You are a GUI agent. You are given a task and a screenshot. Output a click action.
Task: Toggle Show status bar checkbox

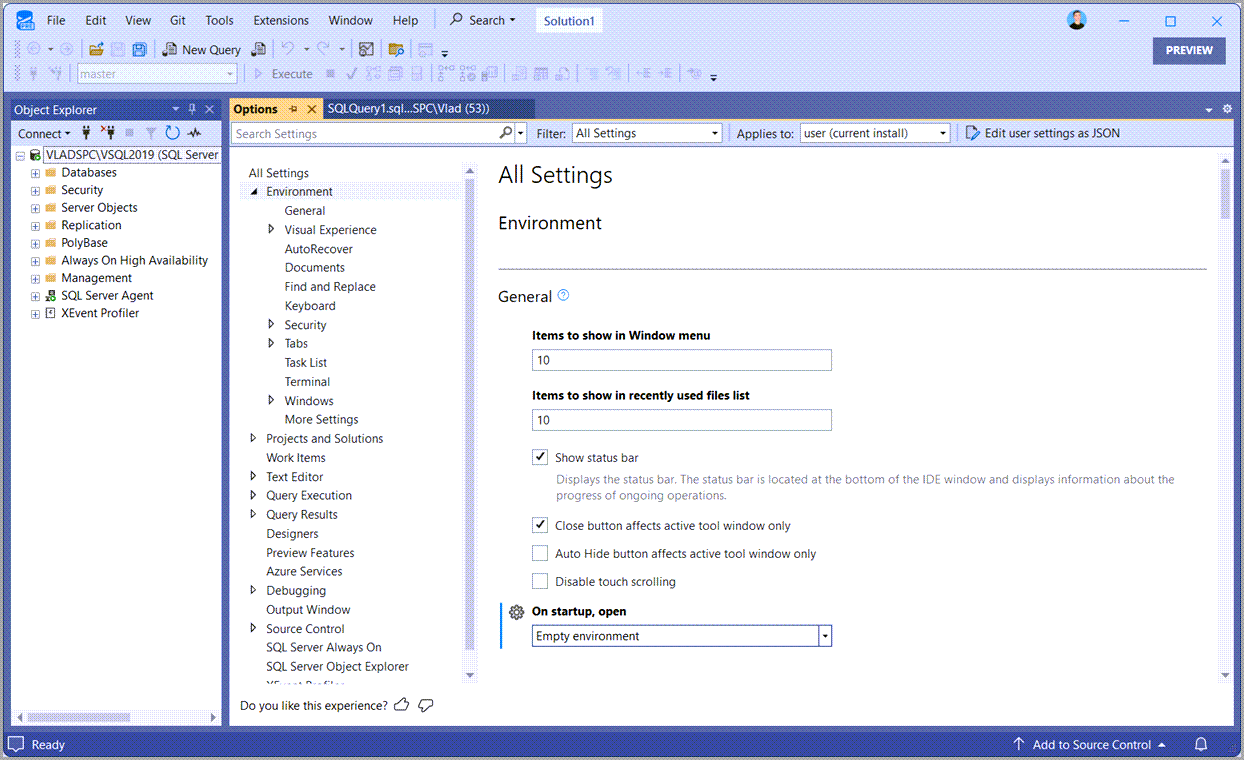[540, 458]
